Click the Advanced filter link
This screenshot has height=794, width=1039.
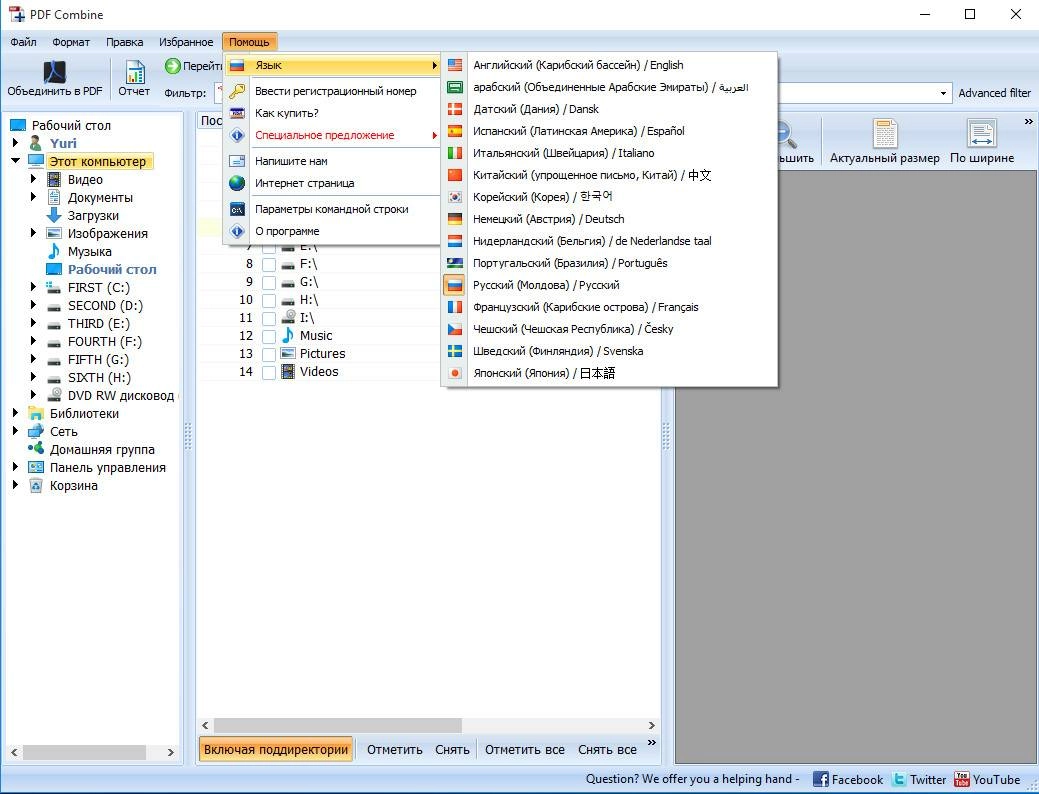point(994,93)
